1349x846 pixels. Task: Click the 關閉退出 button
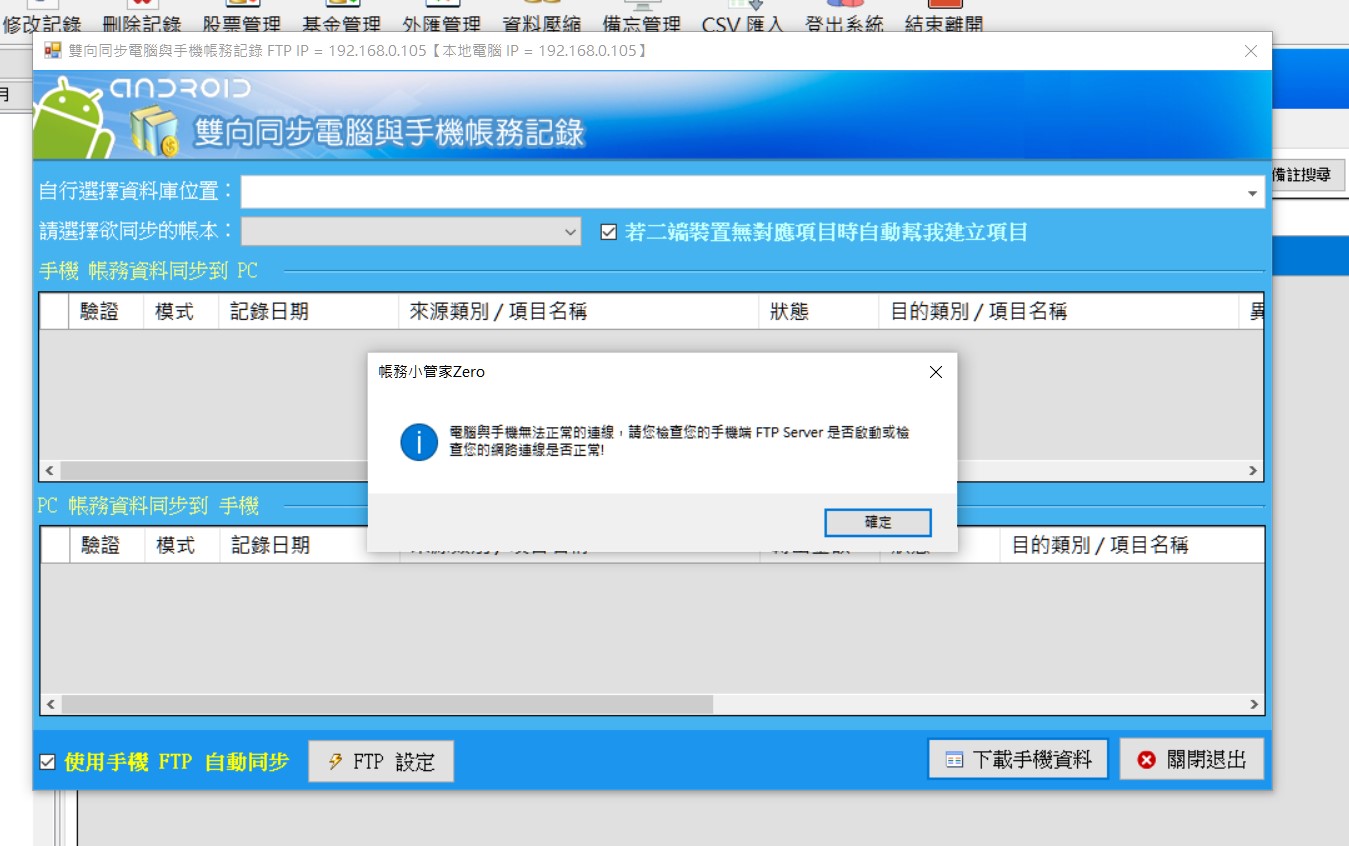tap(1192, 760)
